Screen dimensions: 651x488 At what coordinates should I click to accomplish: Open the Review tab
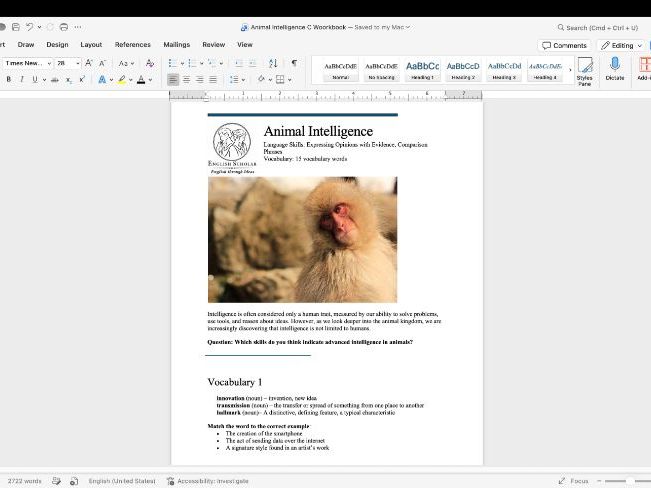pyautogui.click(x=213, y=44)
